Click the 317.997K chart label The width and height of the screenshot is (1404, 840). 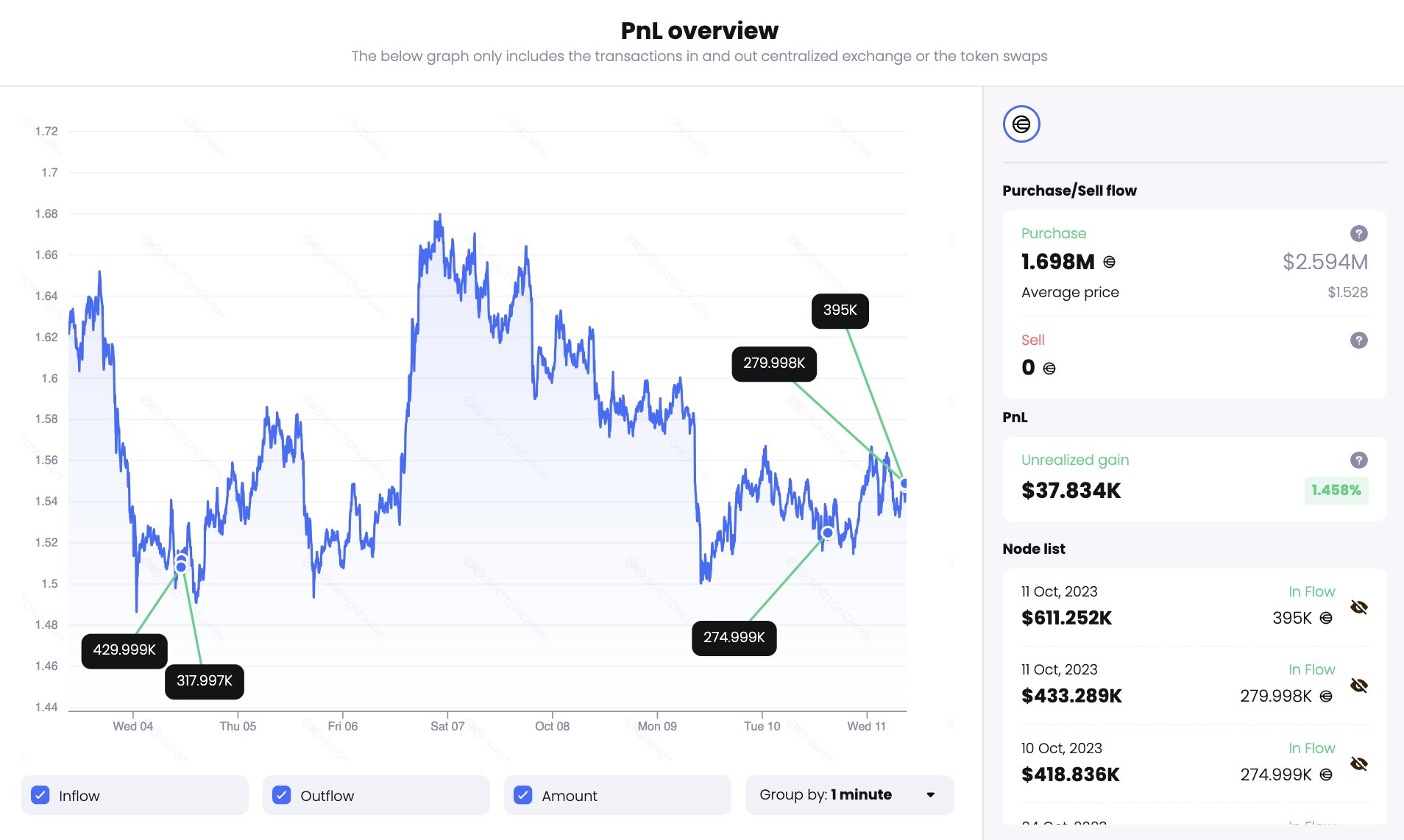pos(204,681)
